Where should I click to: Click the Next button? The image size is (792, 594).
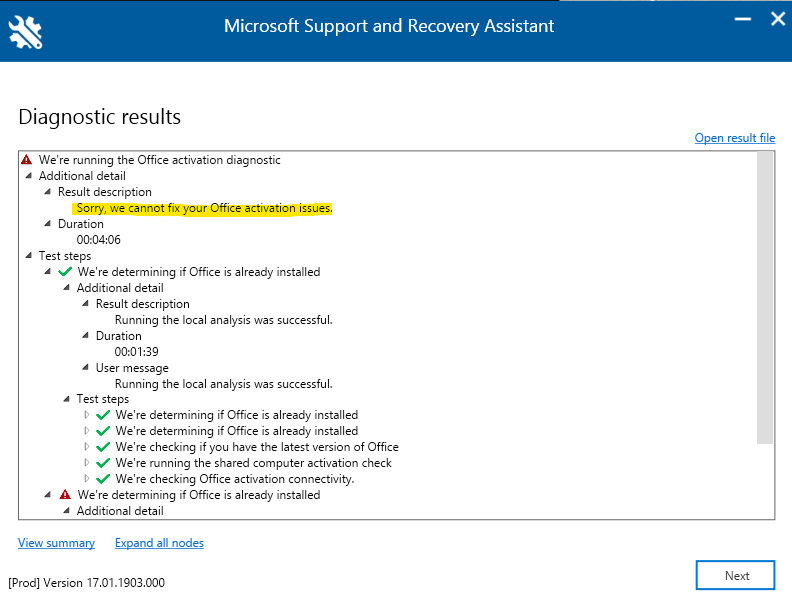(x=735, y=575)
